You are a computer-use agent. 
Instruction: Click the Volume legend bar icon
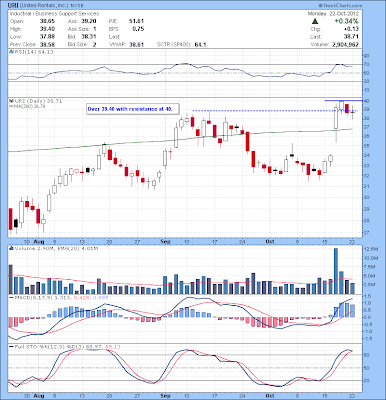pyautogui.click(x=11, y=248)
